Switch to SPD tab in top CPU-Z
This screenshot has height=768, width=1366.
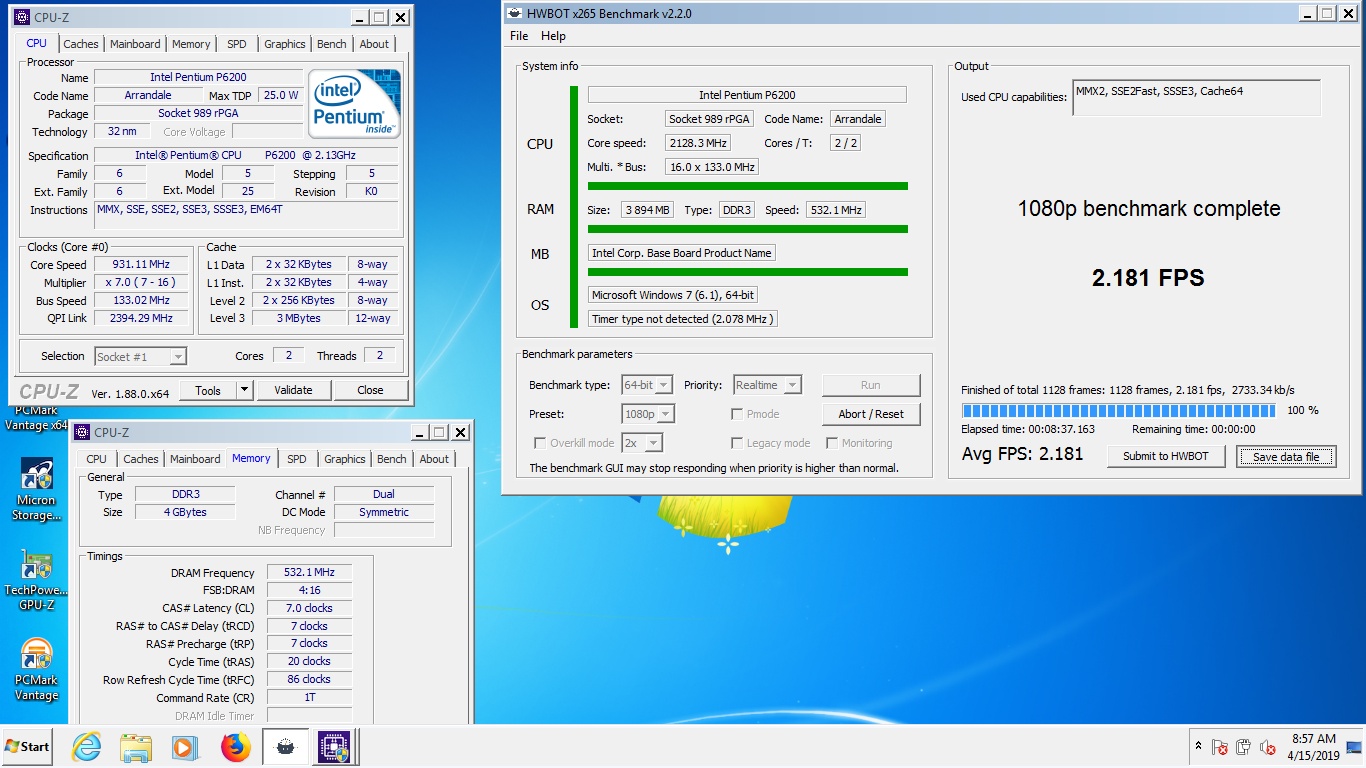coord(237,44)
